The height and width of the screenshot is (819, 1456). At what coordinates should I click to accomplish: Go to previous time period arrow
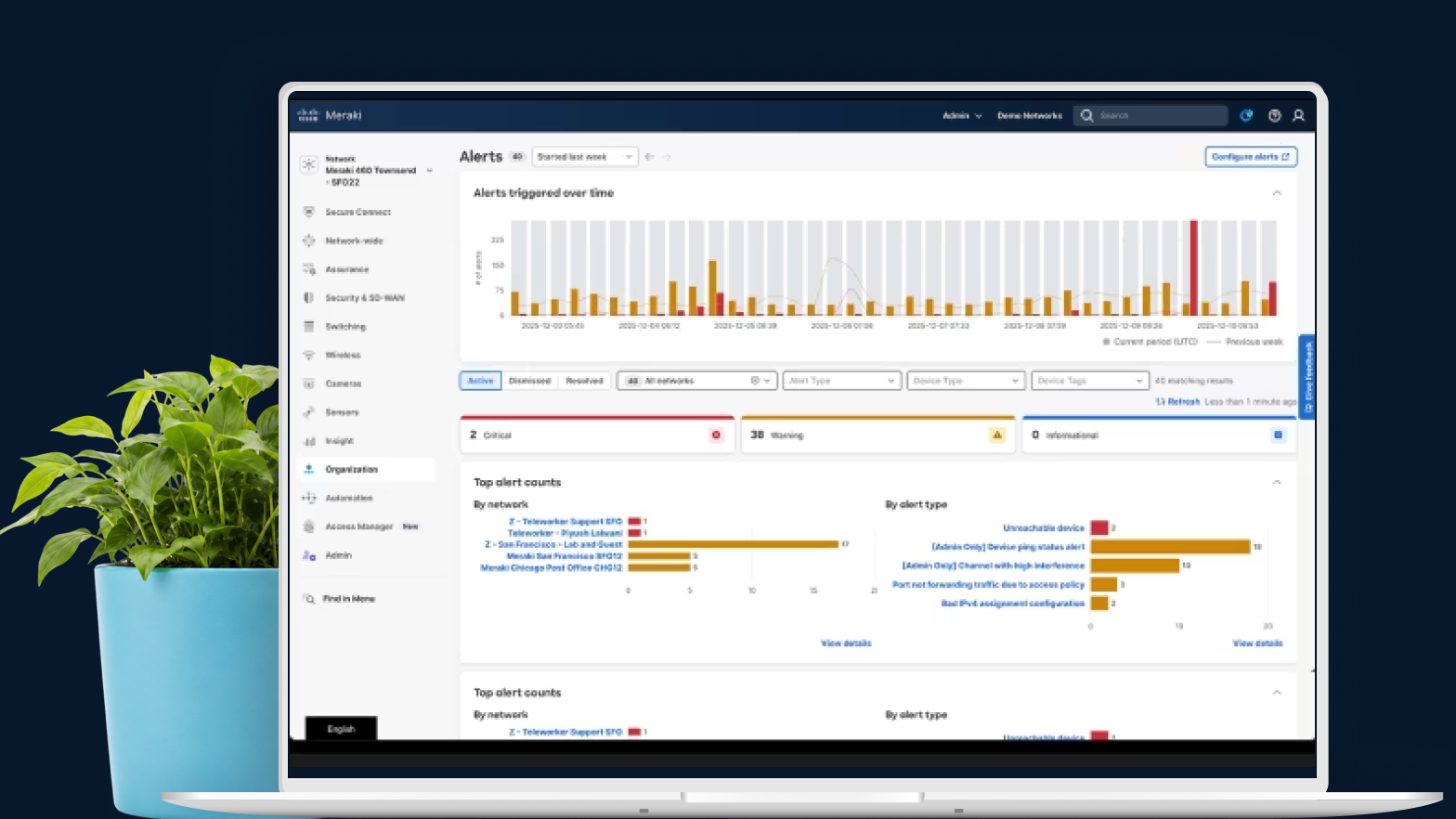point(649,157)
